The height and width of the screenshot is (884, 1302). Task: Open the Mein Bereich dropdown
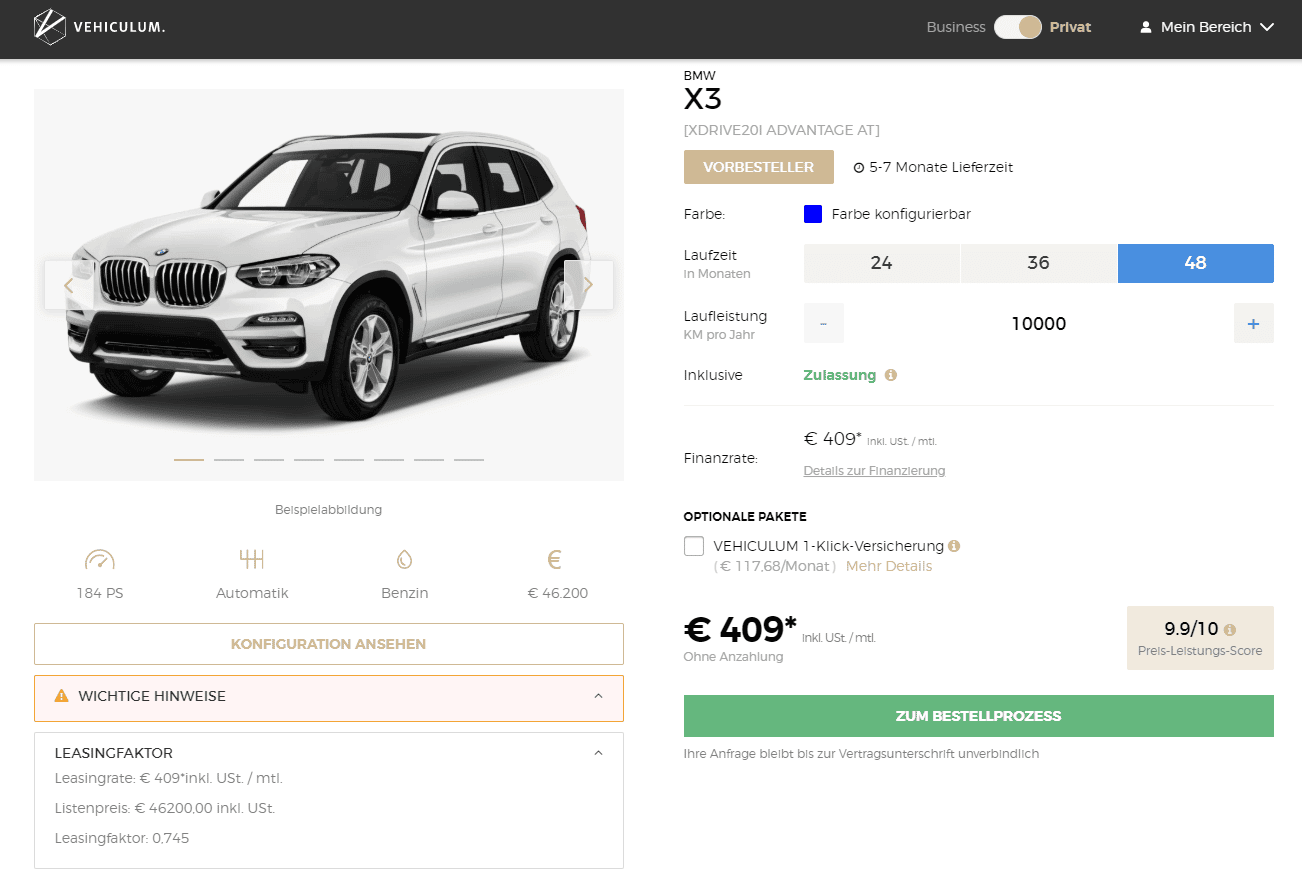click(x=1207, y=27)
